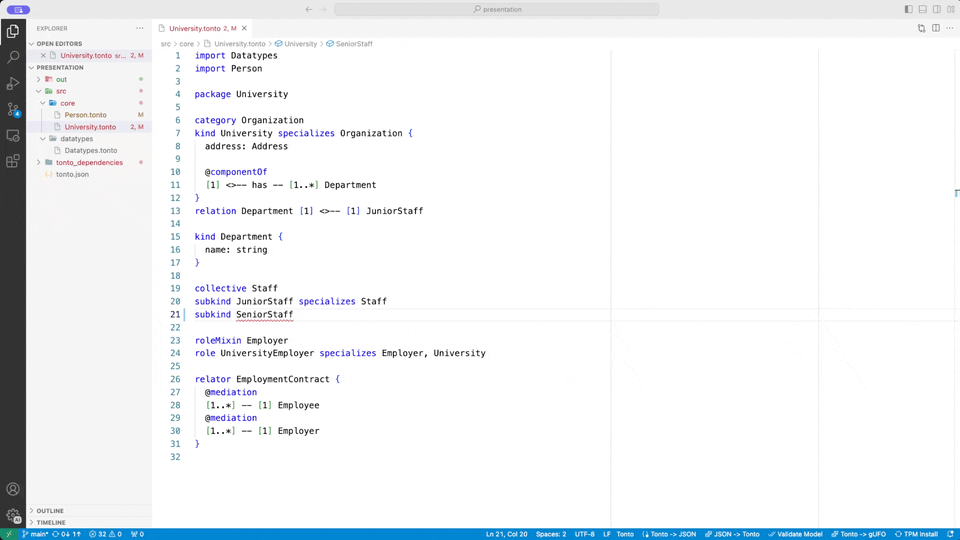Open the Source Control view
This screenshot has height=540, width=960.
point(13,110)
